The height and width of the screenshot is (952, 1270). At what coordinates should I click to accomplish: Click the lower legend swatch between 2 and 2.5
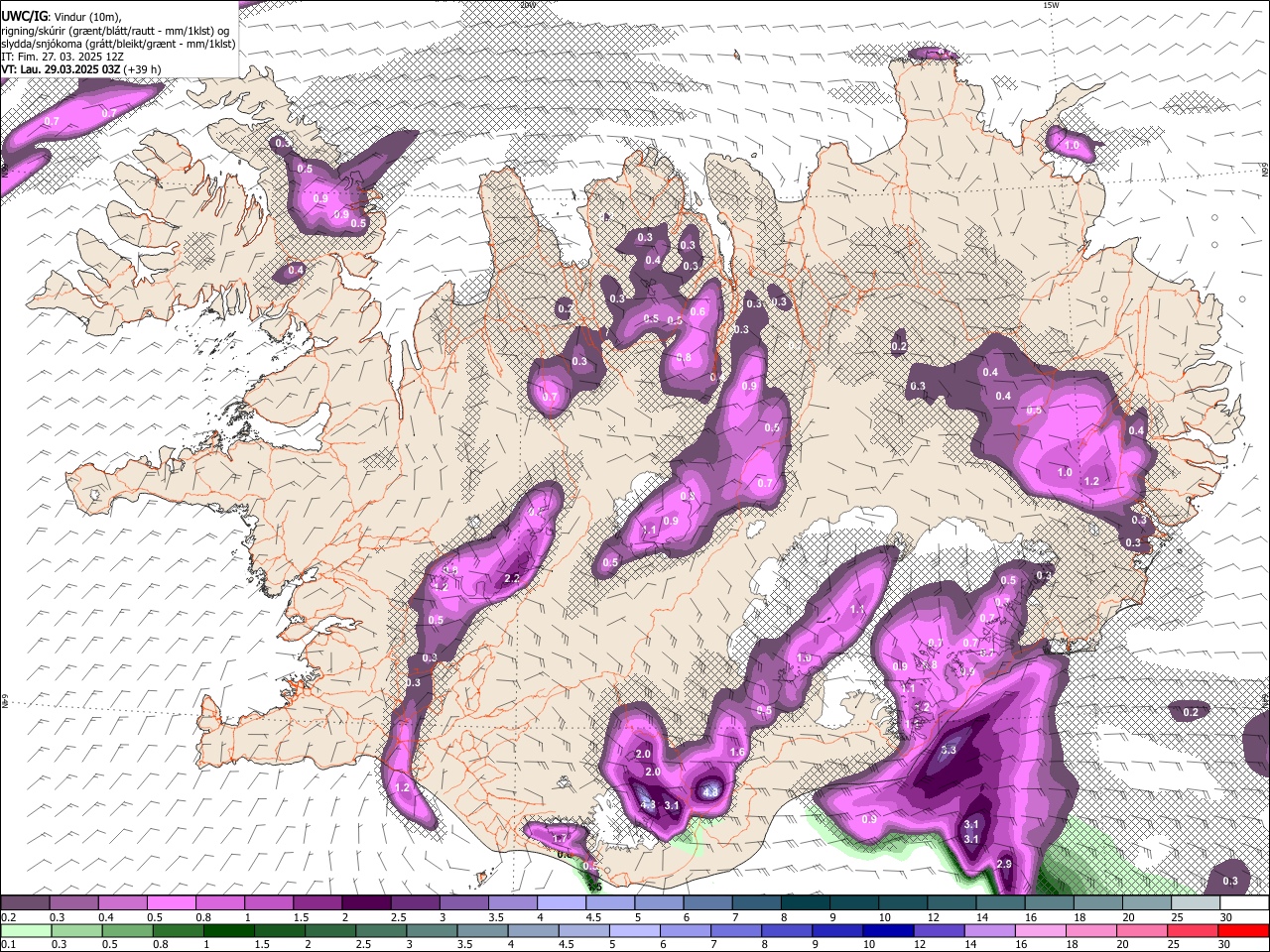click(x=330, y=930)
